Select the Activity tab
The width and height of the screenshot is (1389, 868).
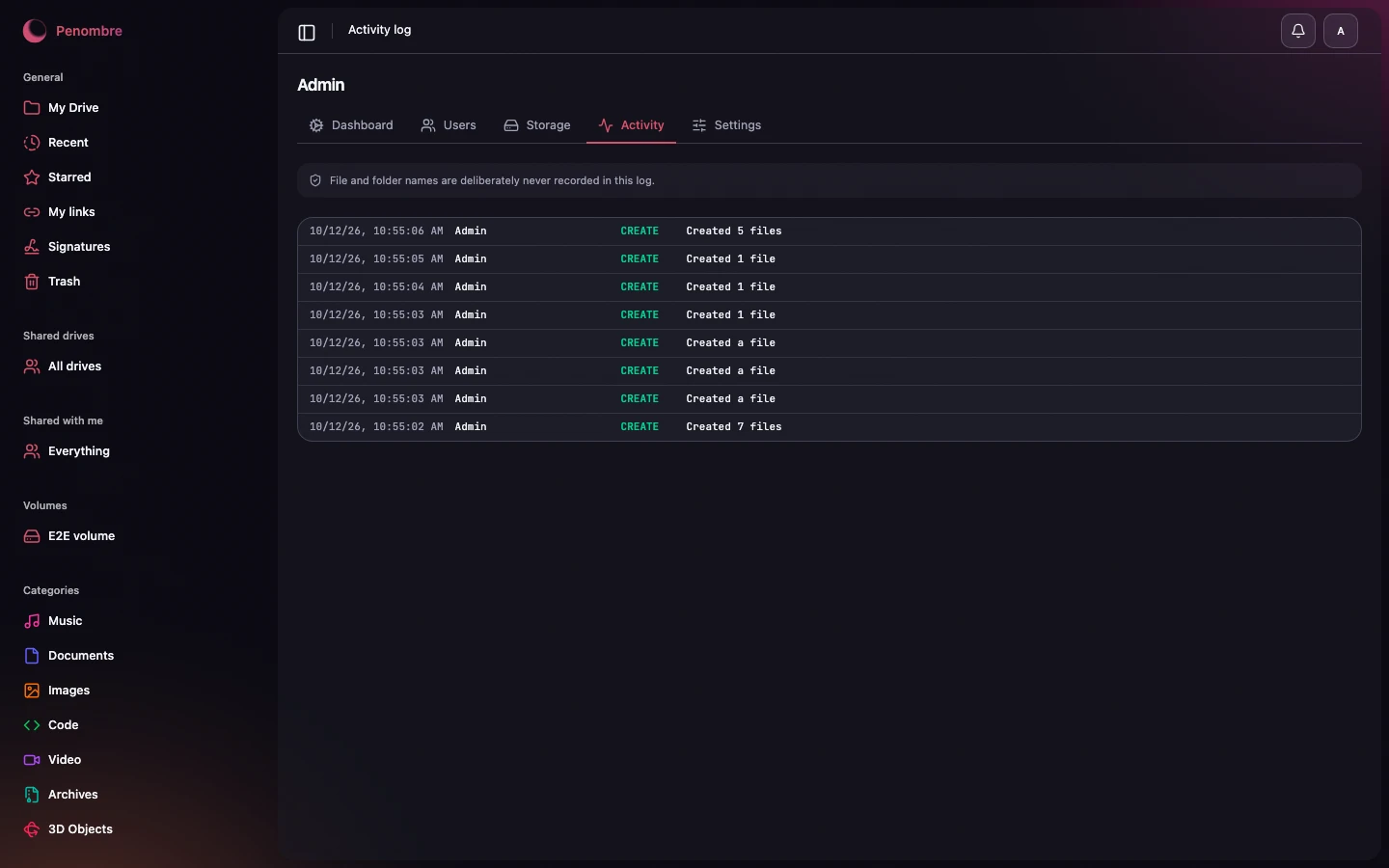(x=631, y=125)
